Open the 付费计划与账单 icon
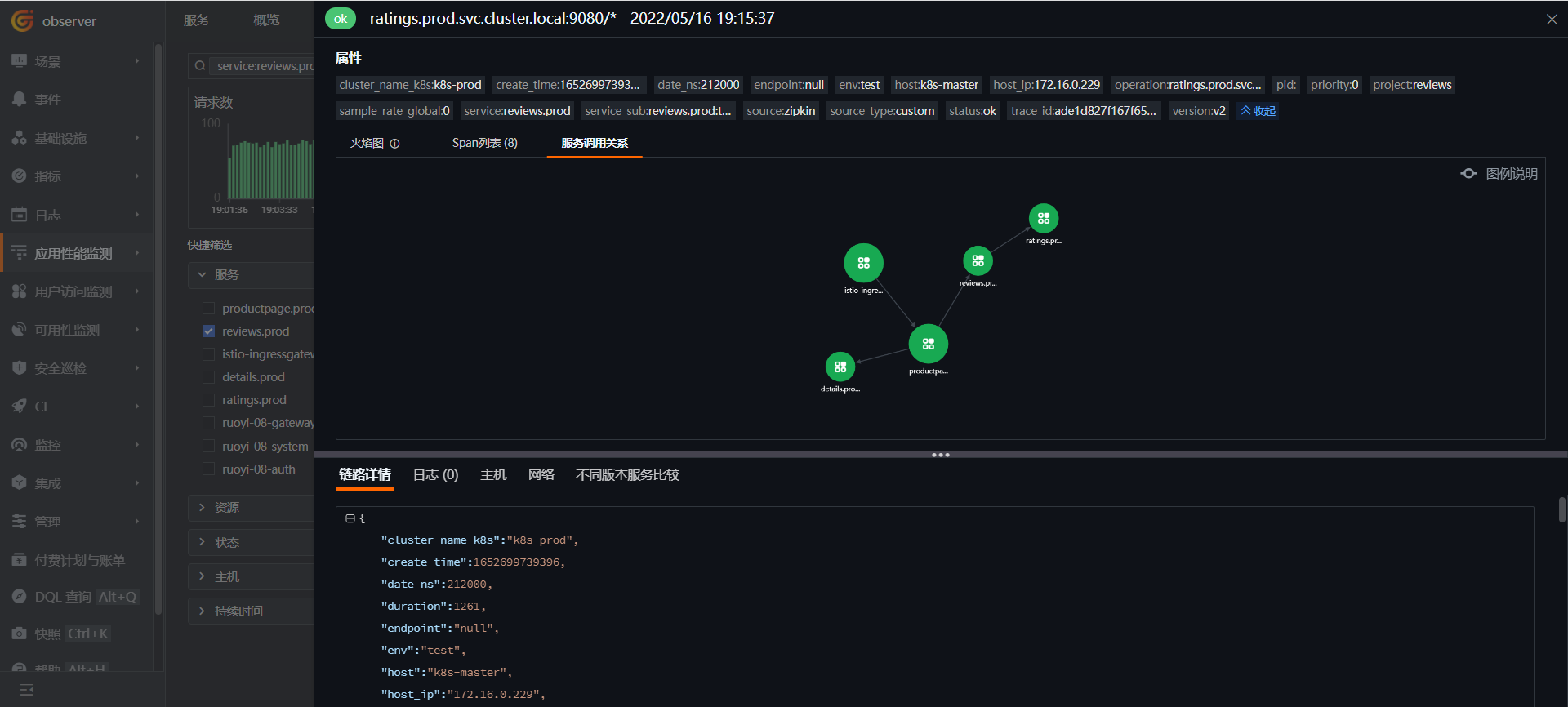The width and height of the screenshot is (1568, 707). coord(19,559)
